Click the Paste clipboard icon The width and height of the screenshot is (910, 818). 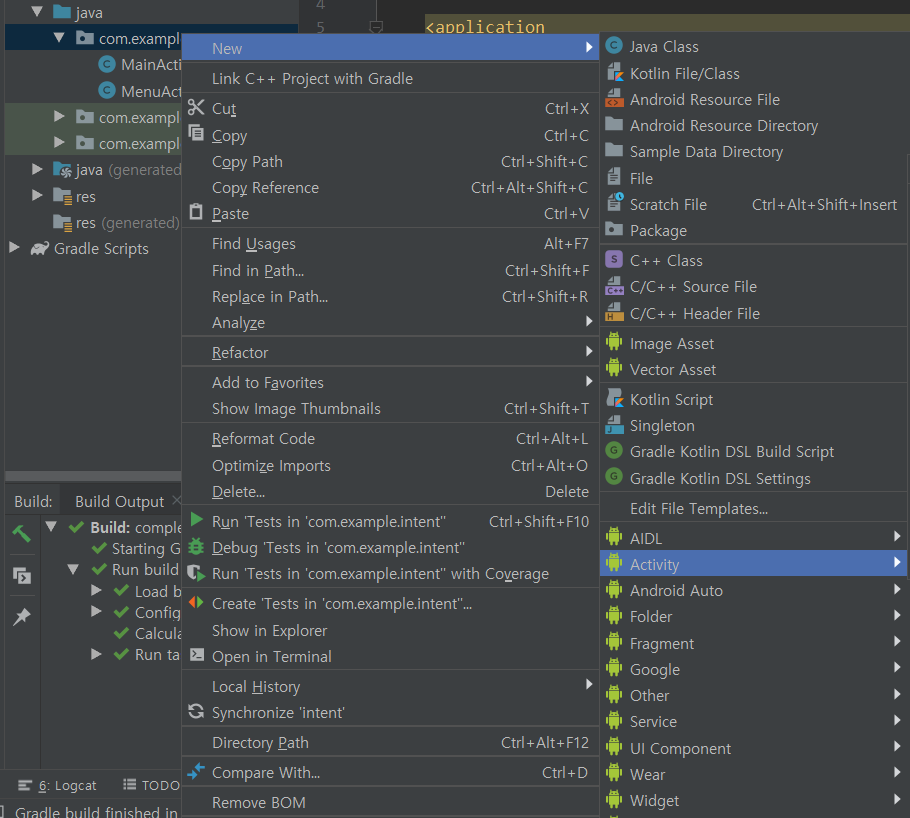click(196, 212)
